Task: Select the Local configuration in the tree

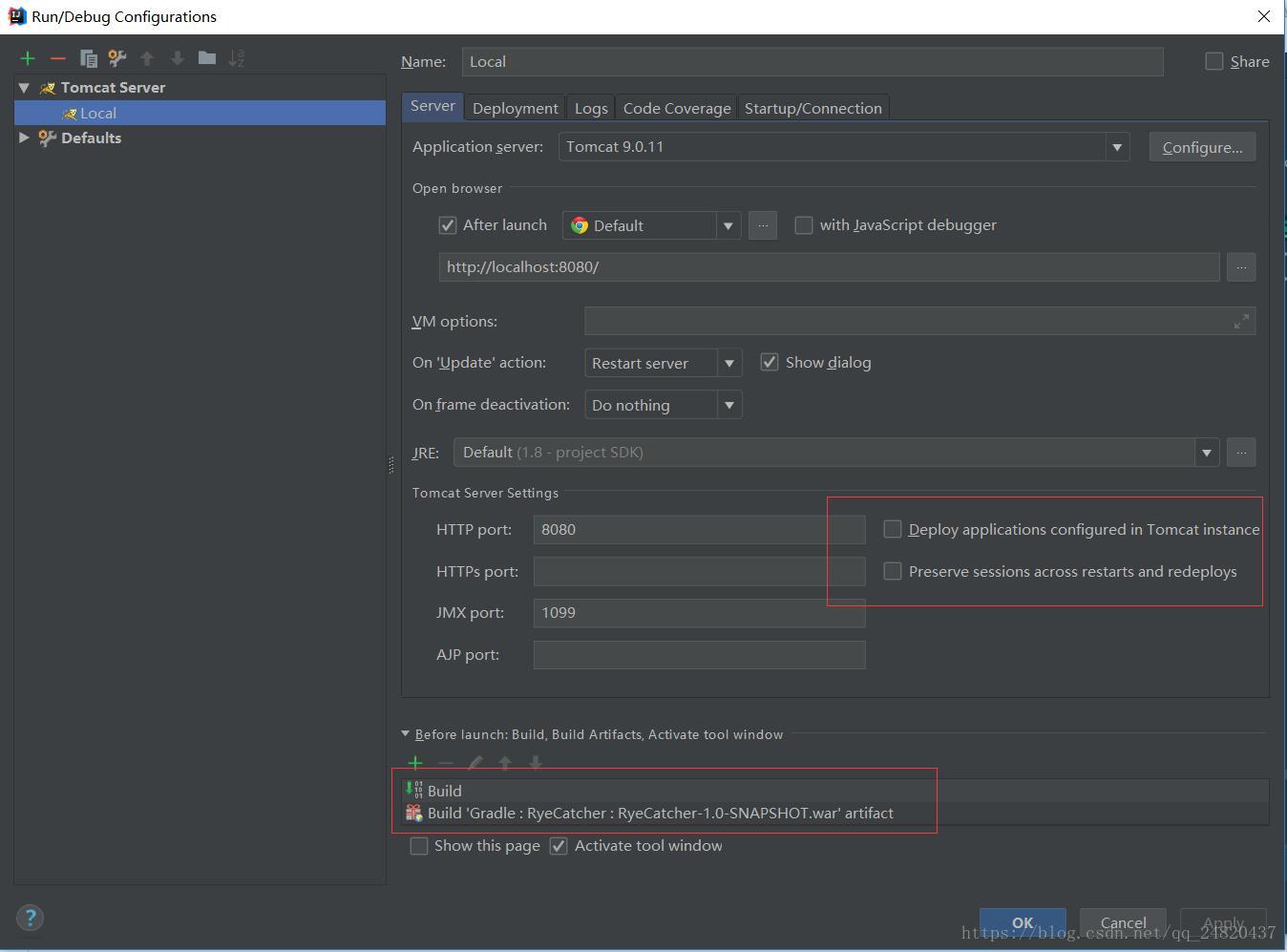Action: [200, 113]
